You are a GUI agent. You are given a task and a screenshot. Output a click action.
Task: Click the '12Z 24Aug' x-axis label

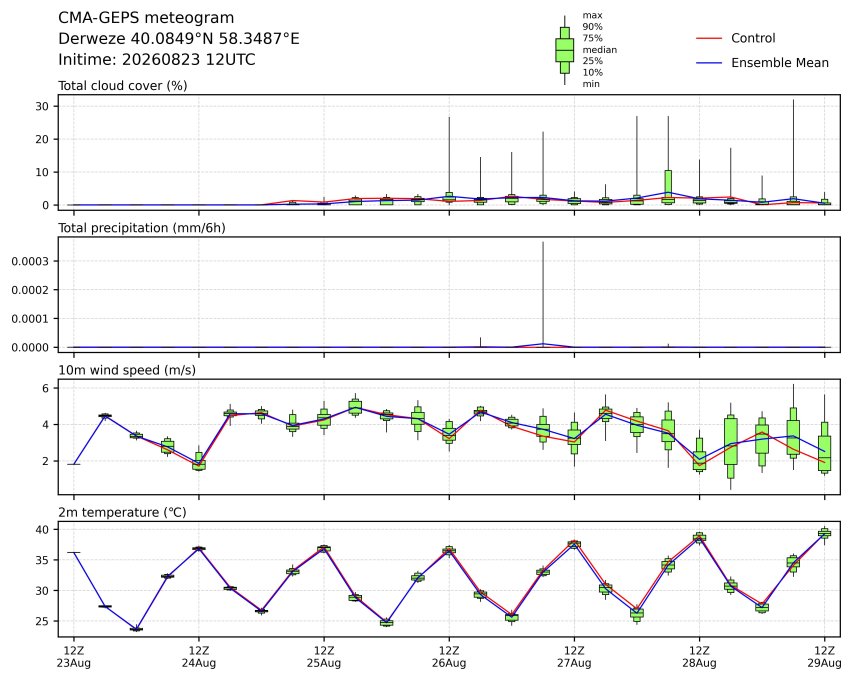(199, 657)
